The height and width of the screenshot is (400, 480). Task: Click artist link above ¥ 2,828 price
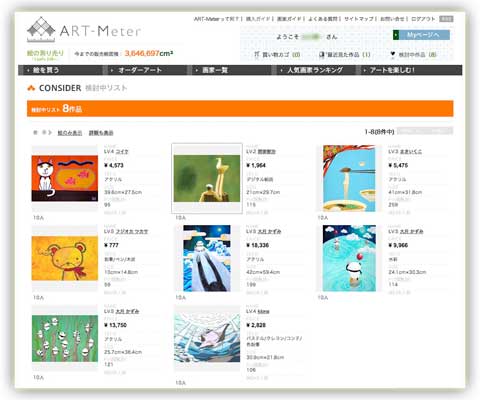point(263,312)
